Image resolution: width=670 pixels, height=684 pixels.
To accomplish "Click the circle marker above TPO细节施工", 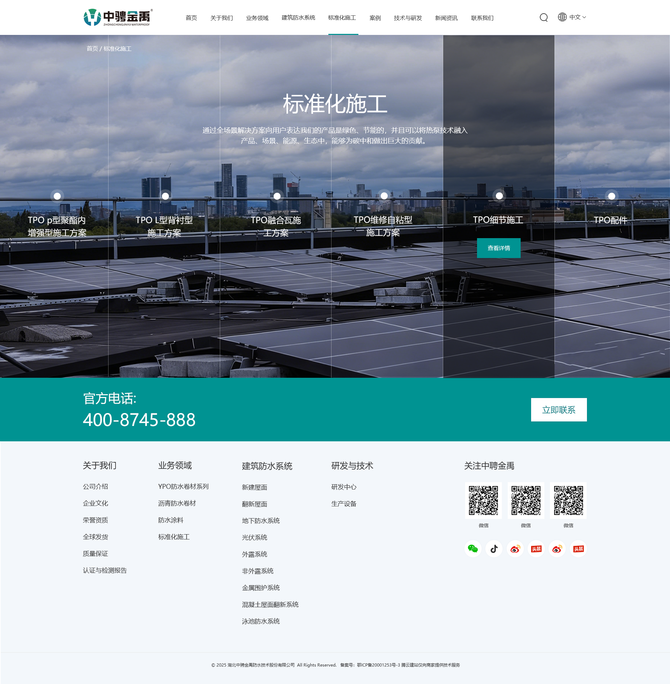I will 499,196.
